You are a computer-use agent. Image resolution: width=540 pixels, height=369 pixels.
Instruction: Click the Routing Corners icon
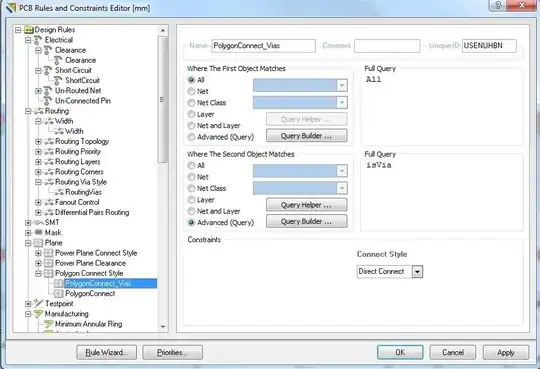click(49, 172)
